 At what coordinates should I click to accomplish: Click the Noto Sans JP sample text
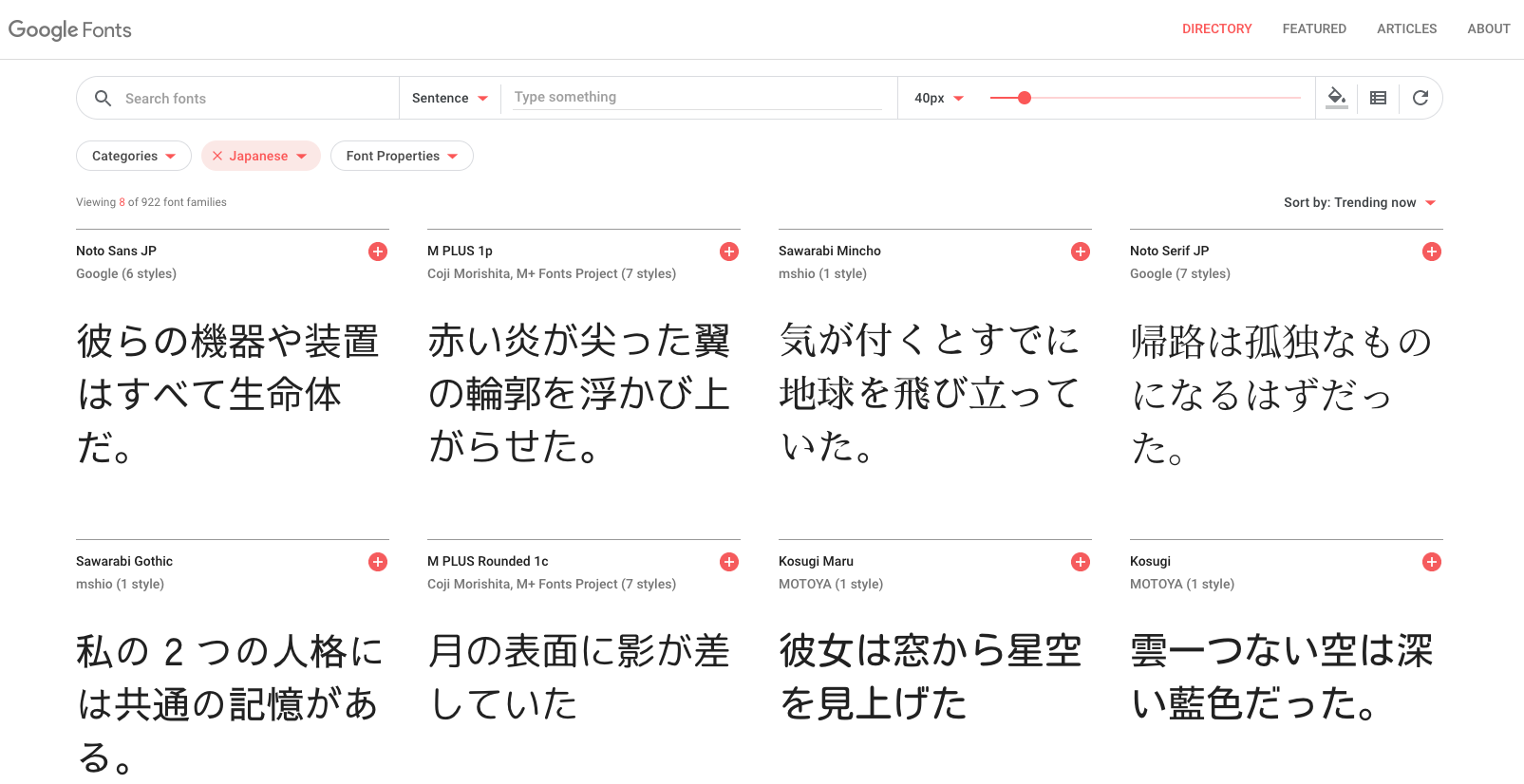(228, 394)
